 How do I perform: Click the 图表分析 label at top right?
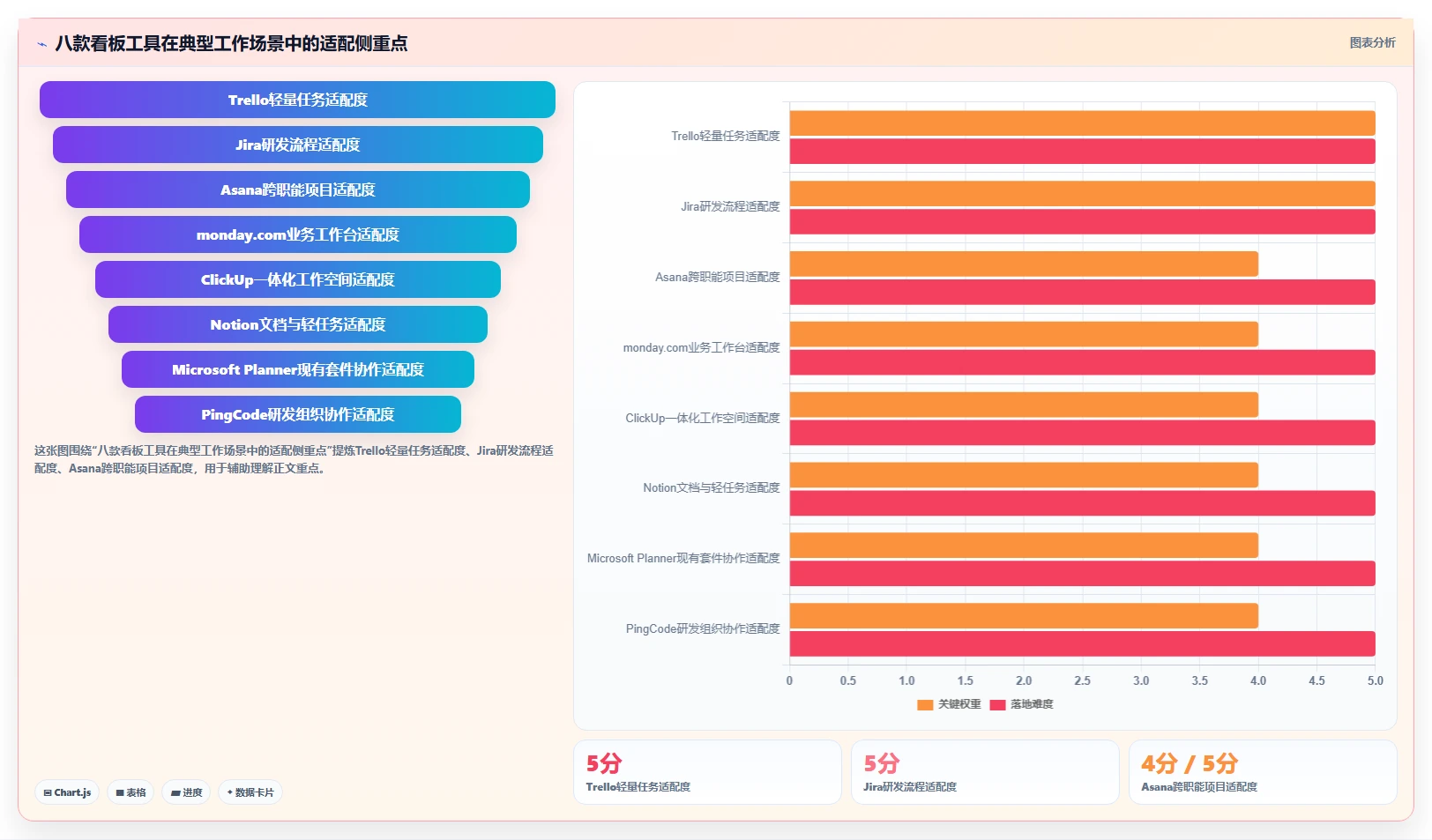click(1372, 42)
